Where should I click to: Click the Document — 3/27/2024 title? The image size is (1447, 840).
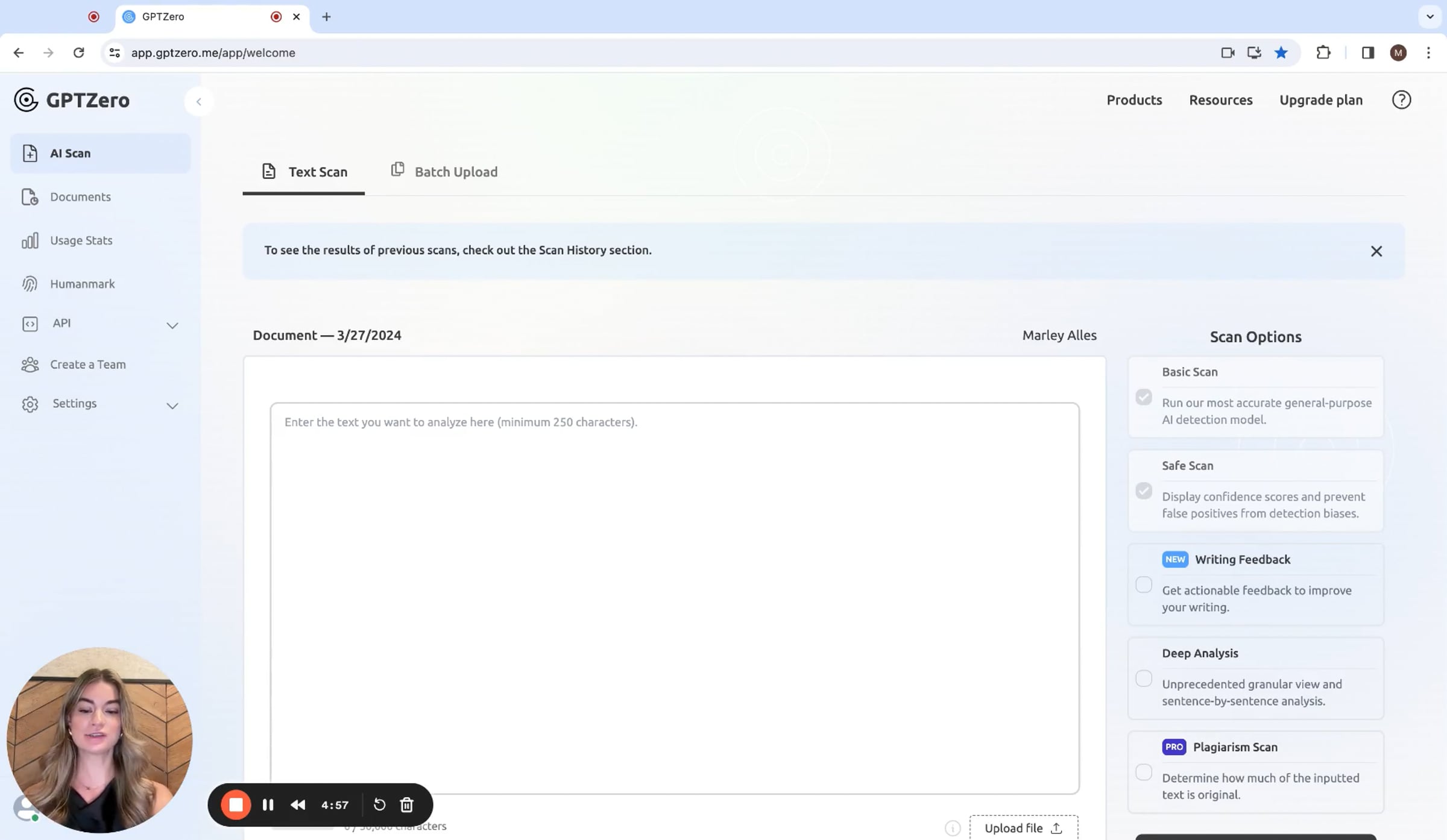click(x=327, y=336)
